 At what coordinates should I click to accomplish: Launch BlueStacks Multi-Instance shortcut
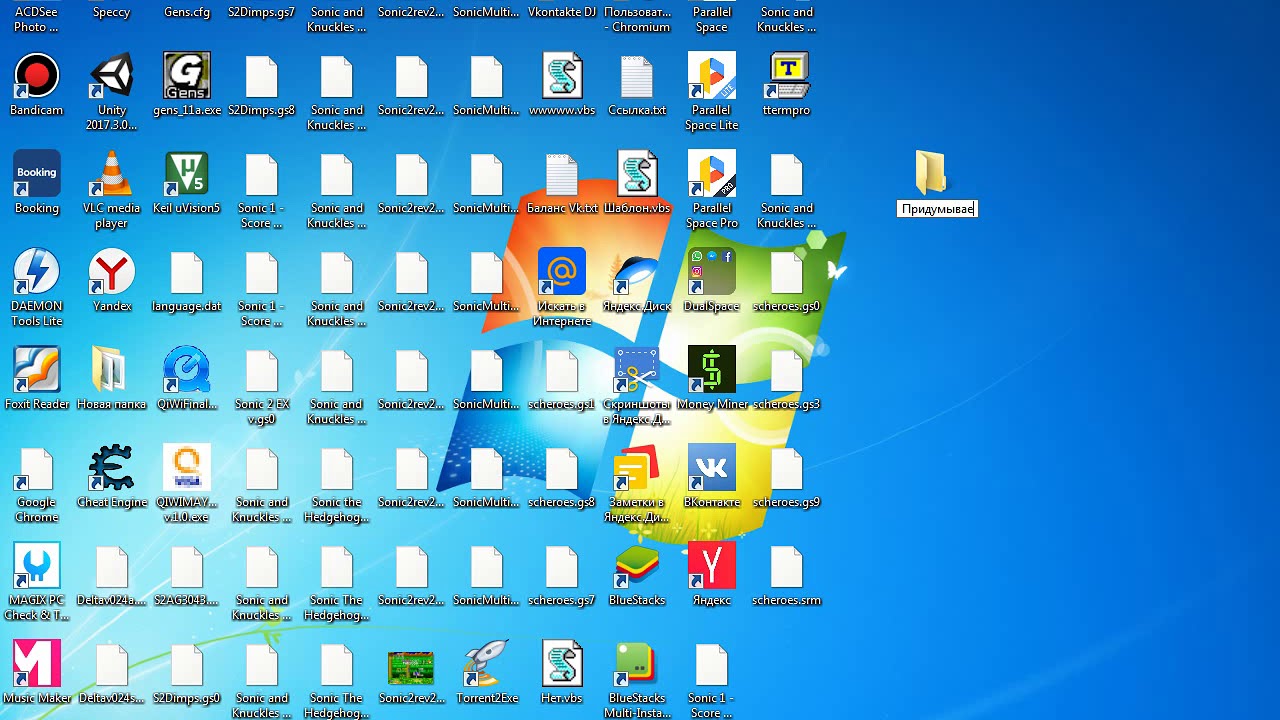point(637,665)
